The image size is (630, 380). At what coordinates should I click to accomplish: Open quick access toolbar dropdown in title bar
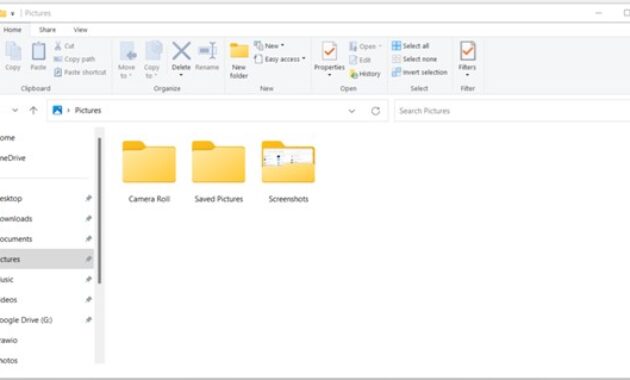point(12,14)
